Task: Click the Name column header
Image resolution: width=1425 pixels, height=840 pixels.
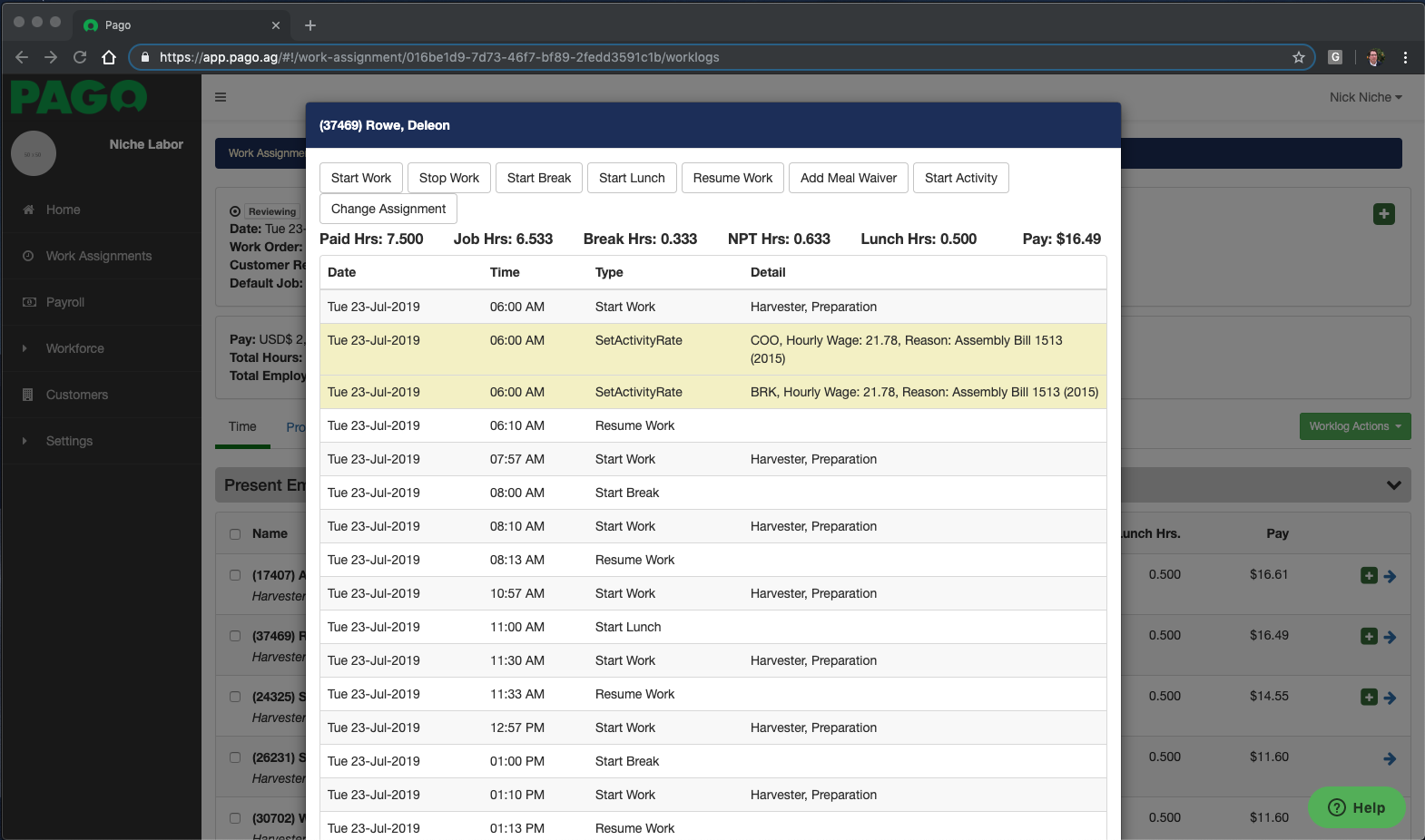Action: pyautogui.click(x=270, y=533)
